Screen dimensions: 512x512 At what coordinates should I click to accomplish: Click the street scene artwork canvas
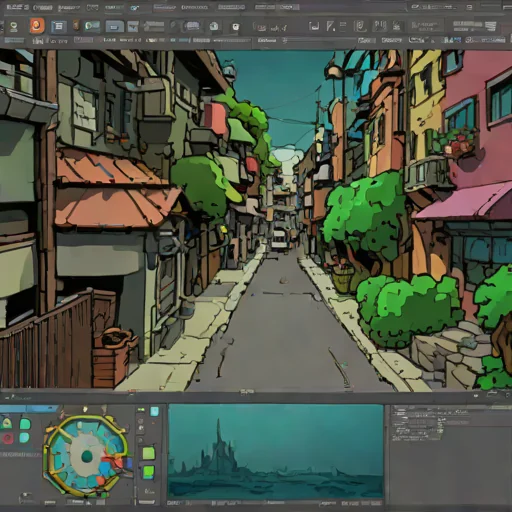tap(256, 220)
